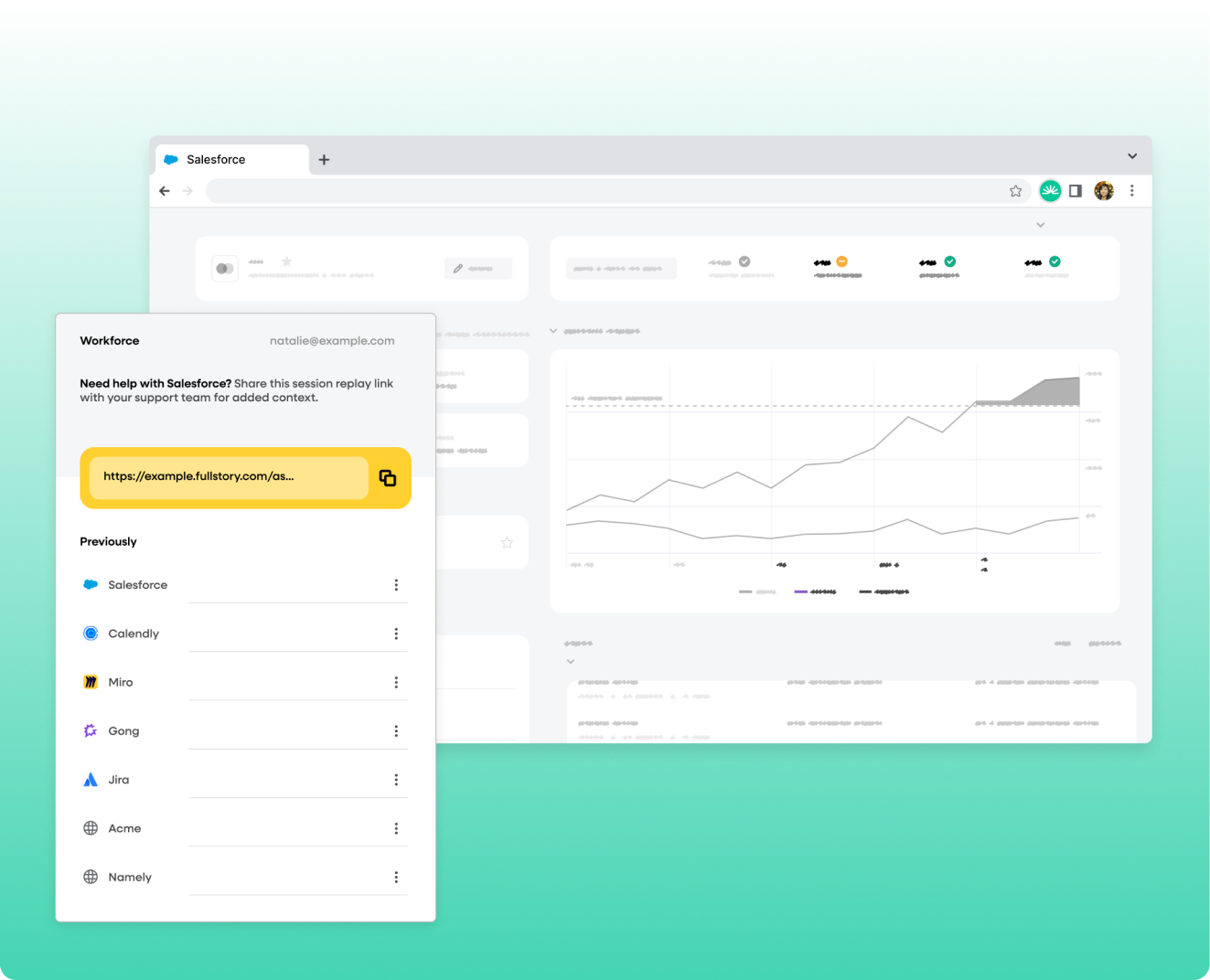Image resolution: width=1210 pixels, height=980 pixels.
Task: Click the purple legend entry under the chart
Action: tap(816, 592)
